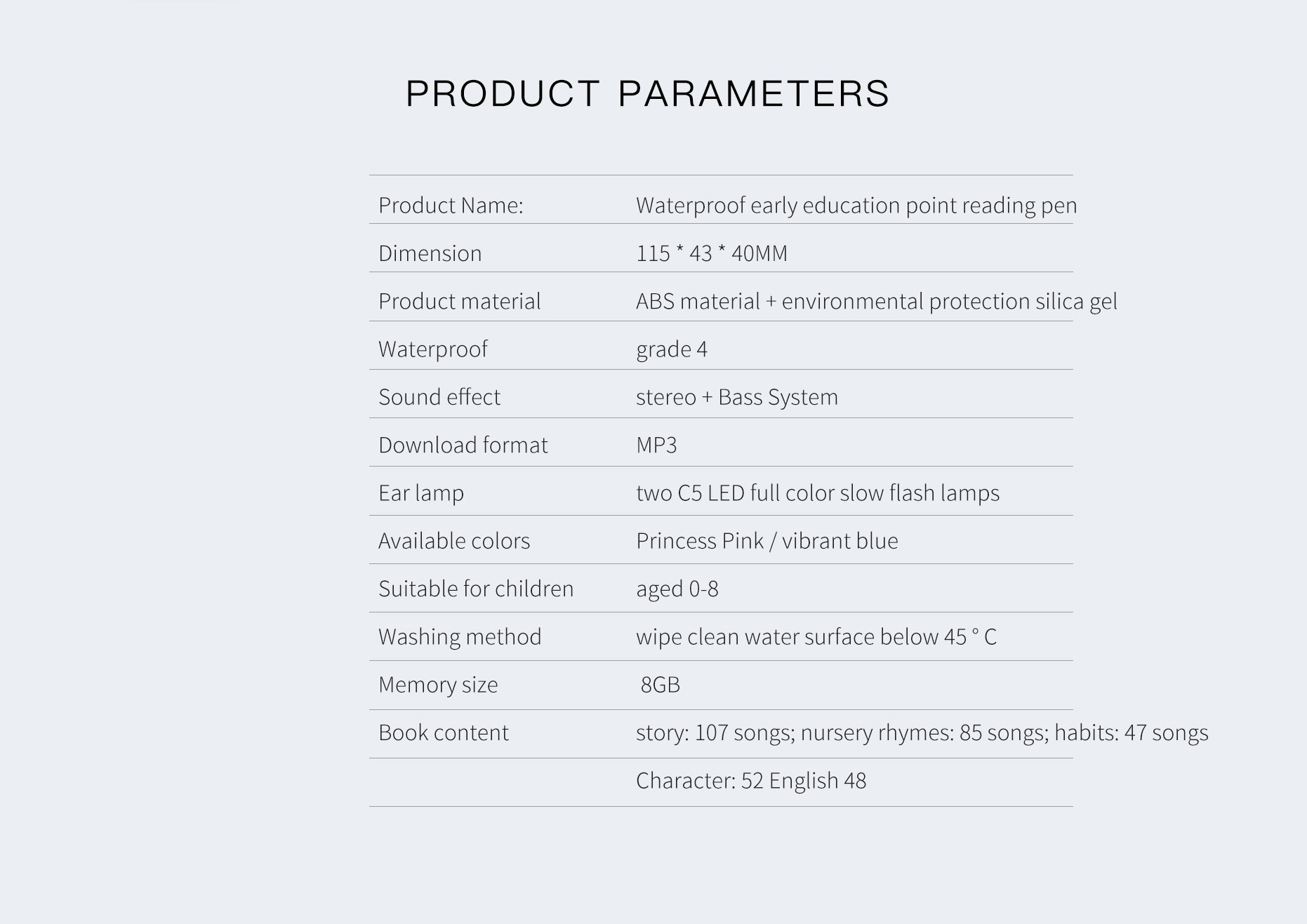Click stereo + Bass System text
Image resolution: width=1307 pixels, height=924 pixels.
tap(737, 397)
